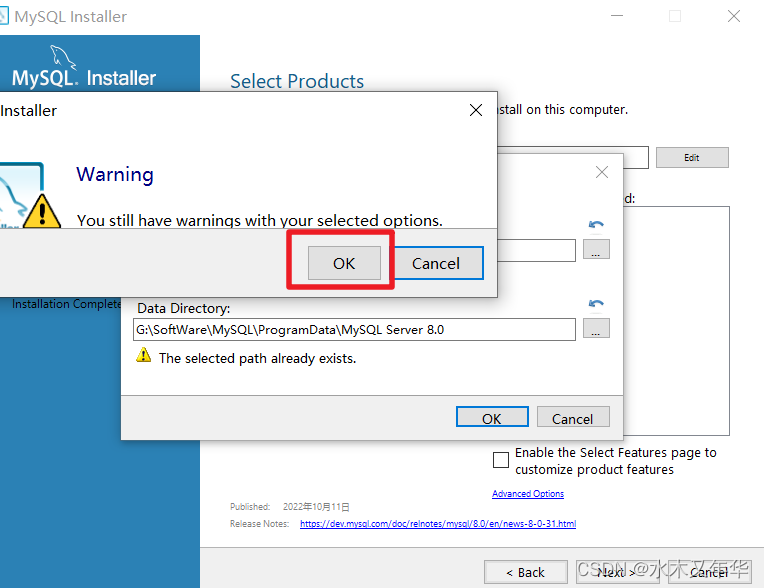
Task: Click the path already exists warning icon
Action: pyautogui.click(x=143, y=355)
